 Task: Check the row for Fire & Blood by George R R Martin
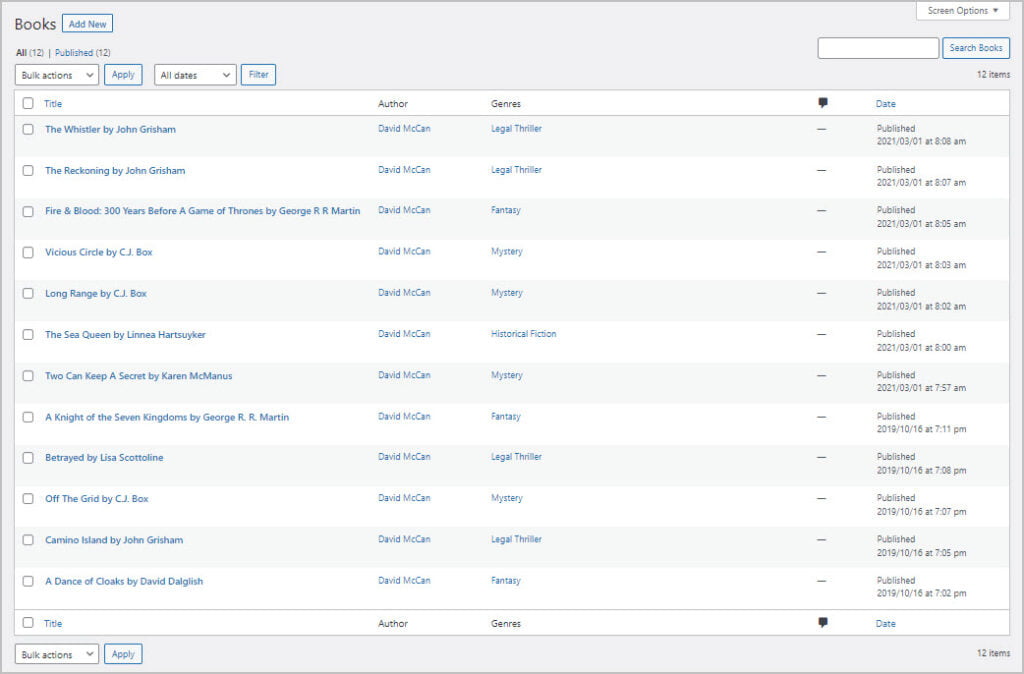tap(28, 211)
